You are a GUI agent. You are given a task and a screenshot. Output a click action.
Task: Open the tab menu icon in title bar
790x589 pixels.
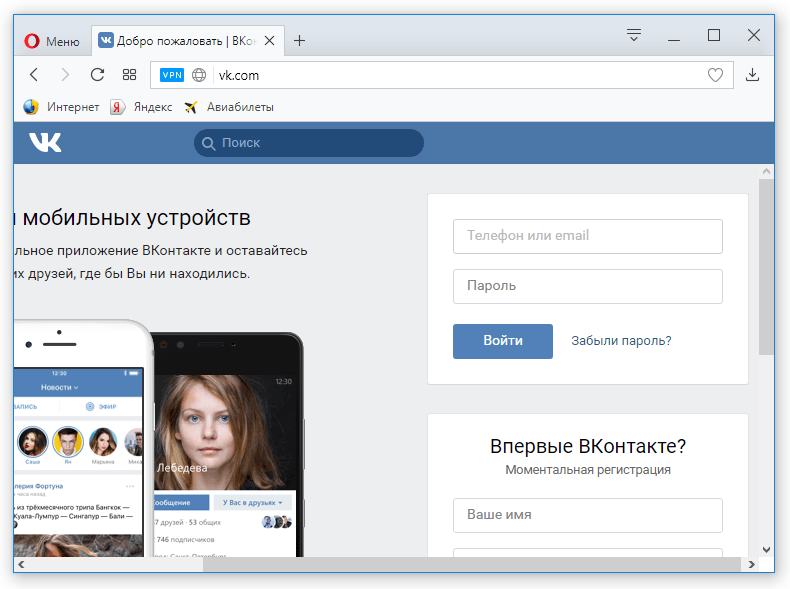(x=634, y=35)
